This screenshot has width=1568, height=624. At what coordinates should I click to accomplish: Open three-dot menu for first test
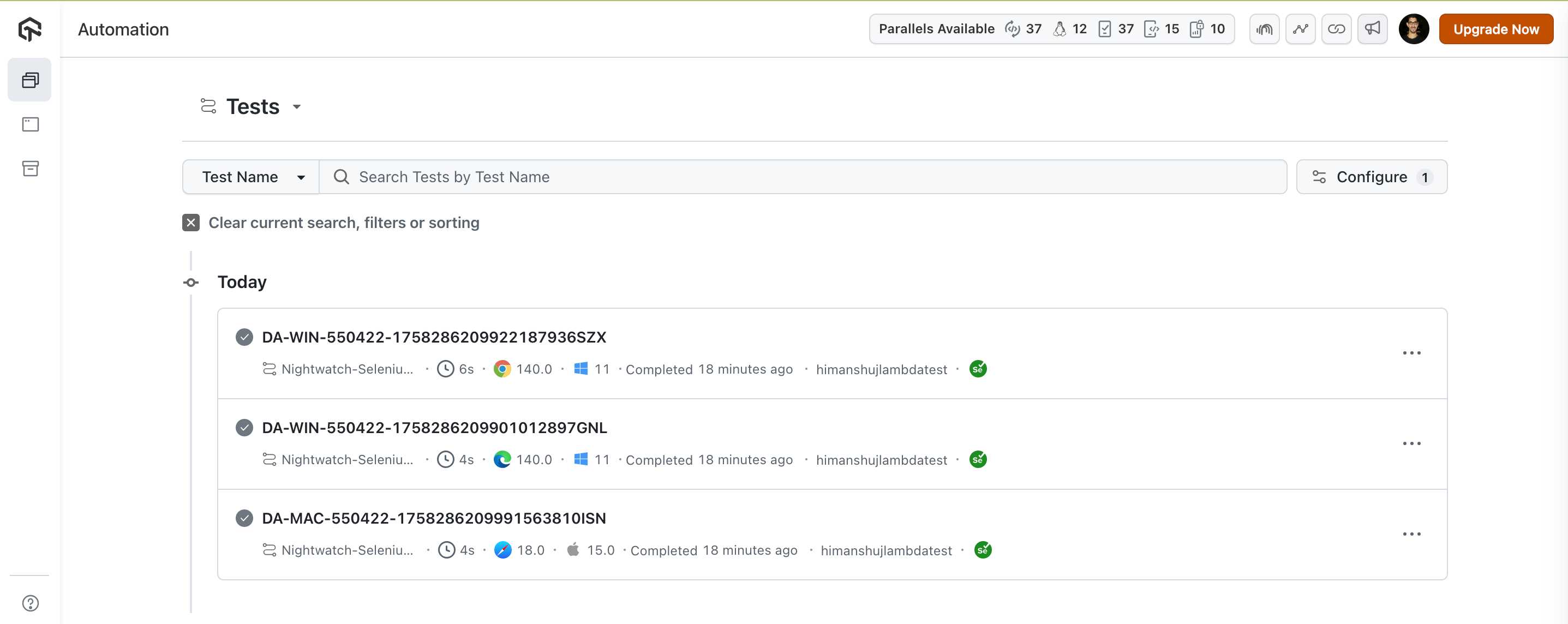(x=1411, y=353)
